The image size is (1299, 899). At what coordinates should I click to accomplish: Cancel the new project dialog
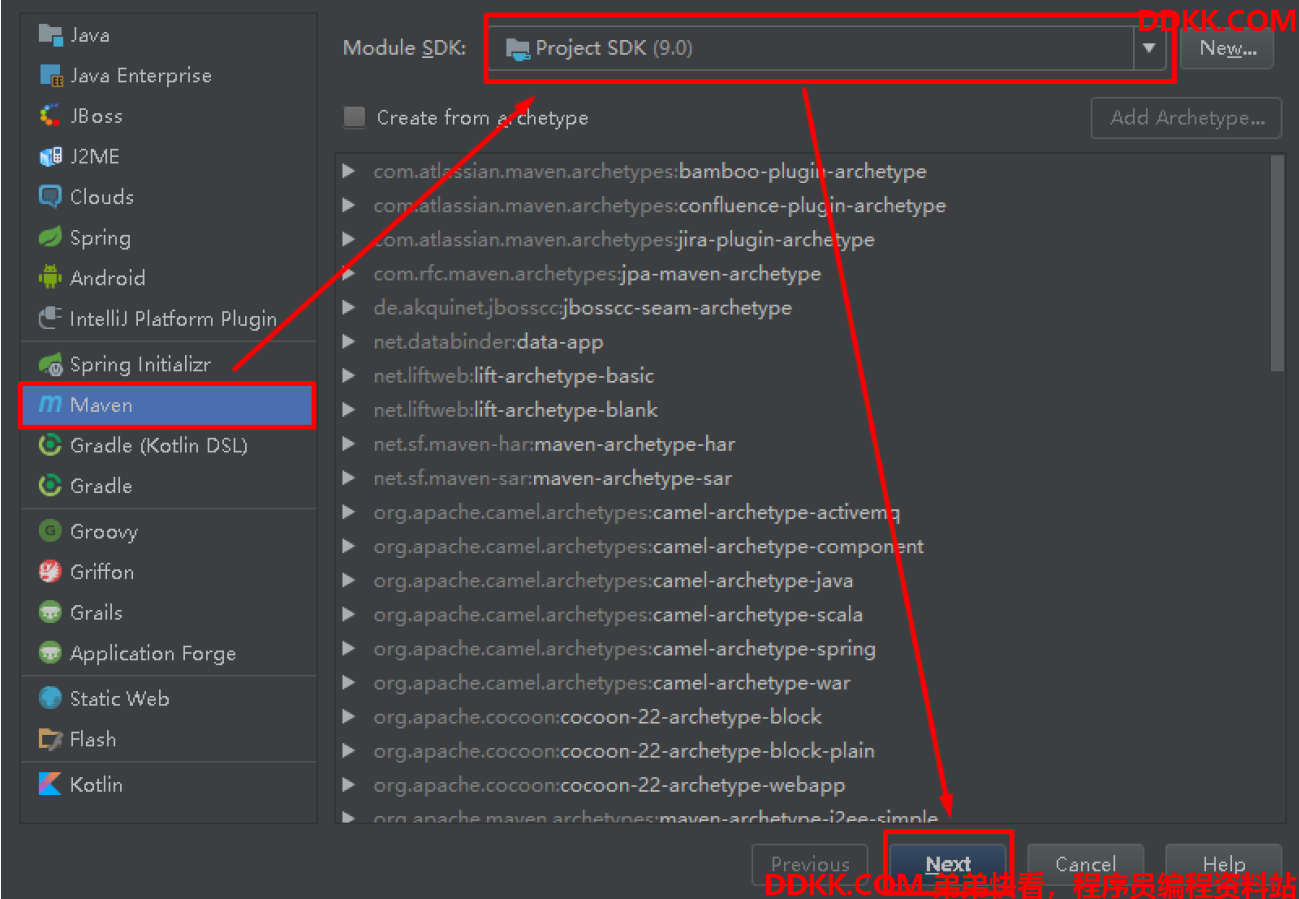pyautogui.click(x=1085, y=865)
